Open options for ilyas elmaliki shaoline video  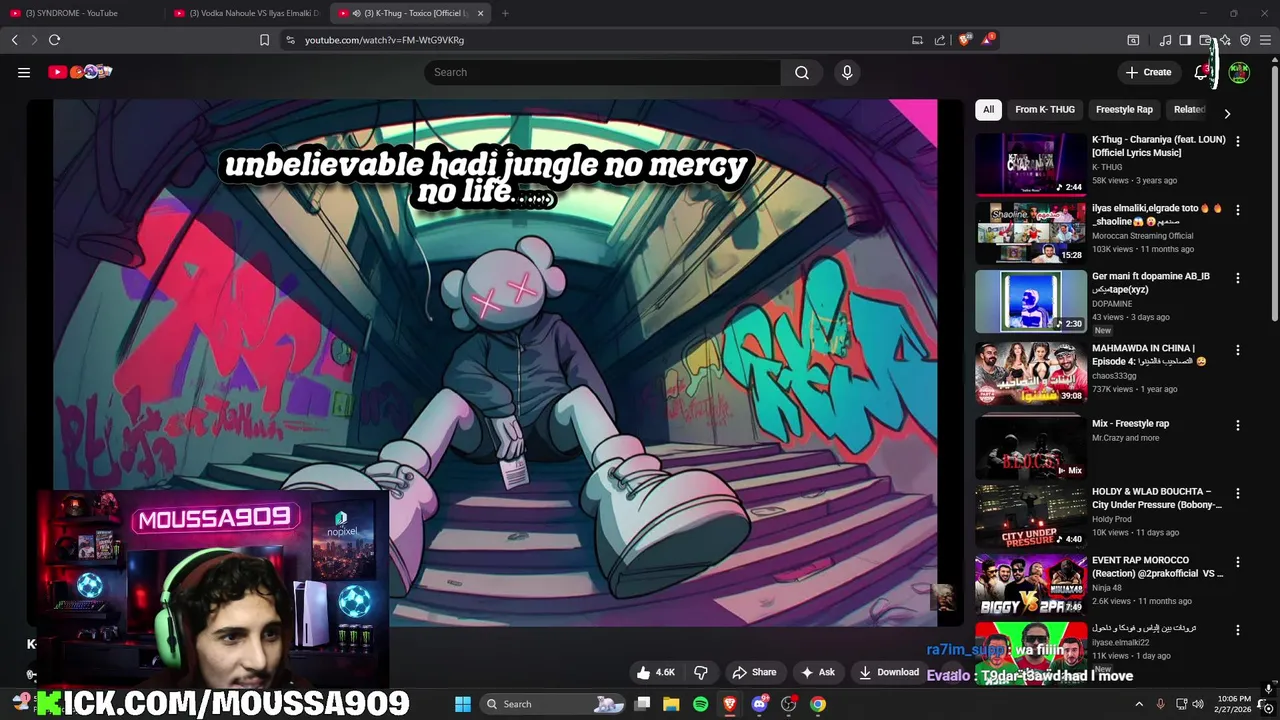(x=1238, y=211)
